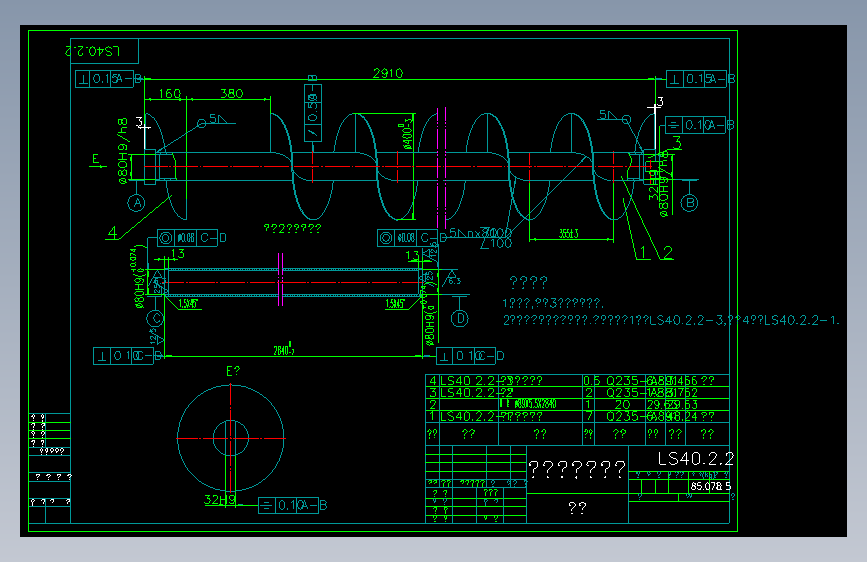Viewport: 867px width, 562px height.
Task: Click parts list row 3 LS40.2.2-2
Action: point(577,393)
